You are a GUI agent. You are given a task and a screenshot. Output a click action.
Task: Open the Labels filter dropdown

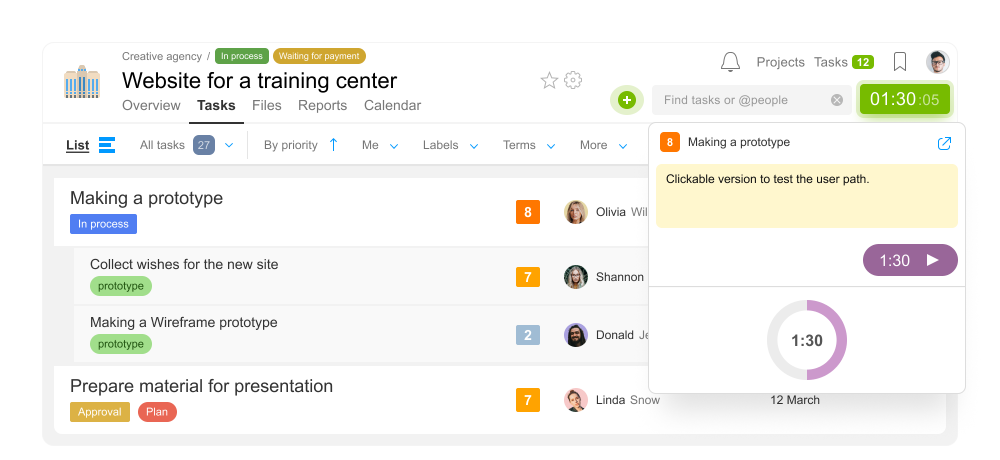[450, 145]
